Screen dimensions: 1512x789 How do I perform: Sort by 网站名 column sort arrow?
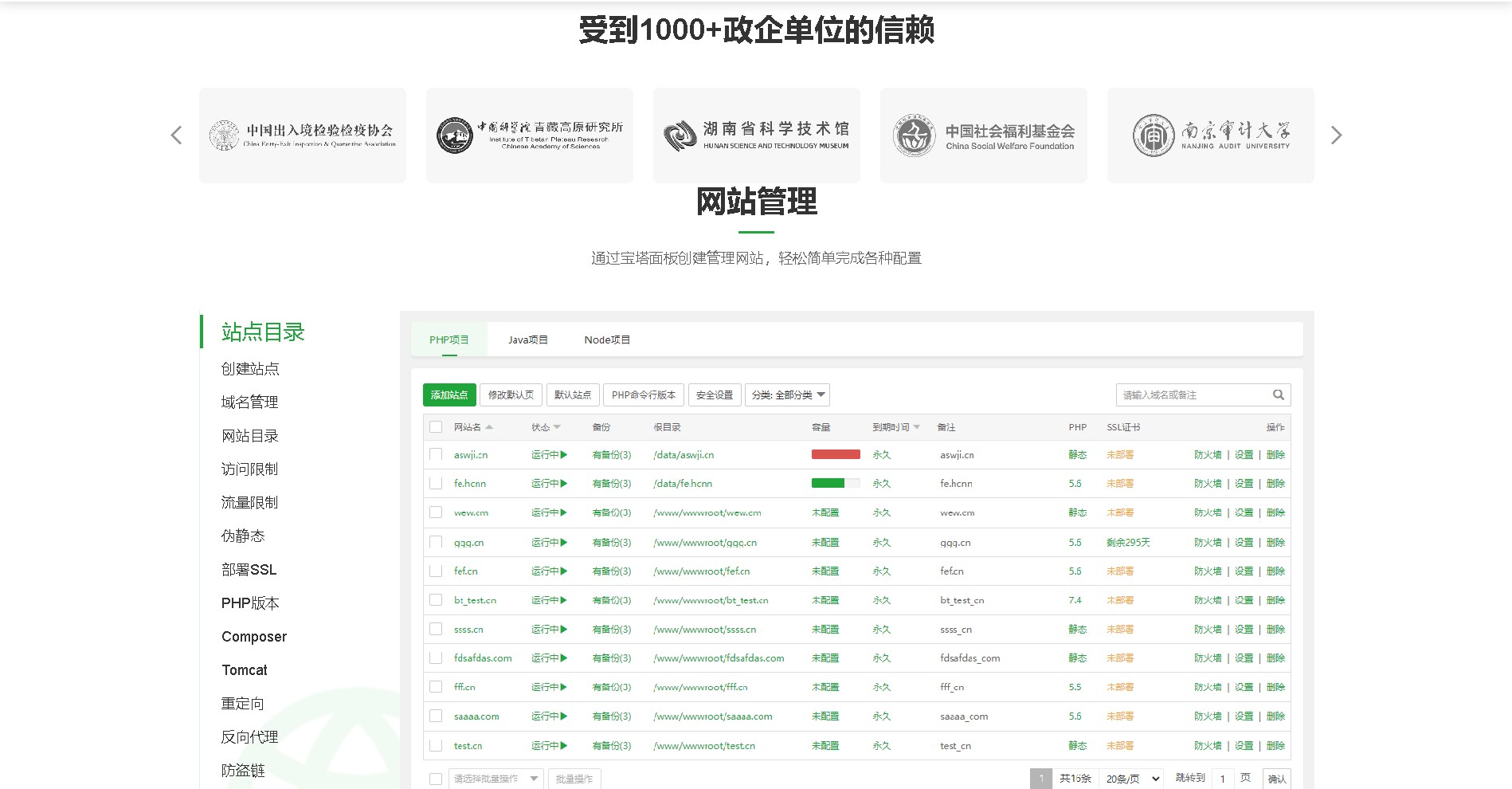point(489,427)
